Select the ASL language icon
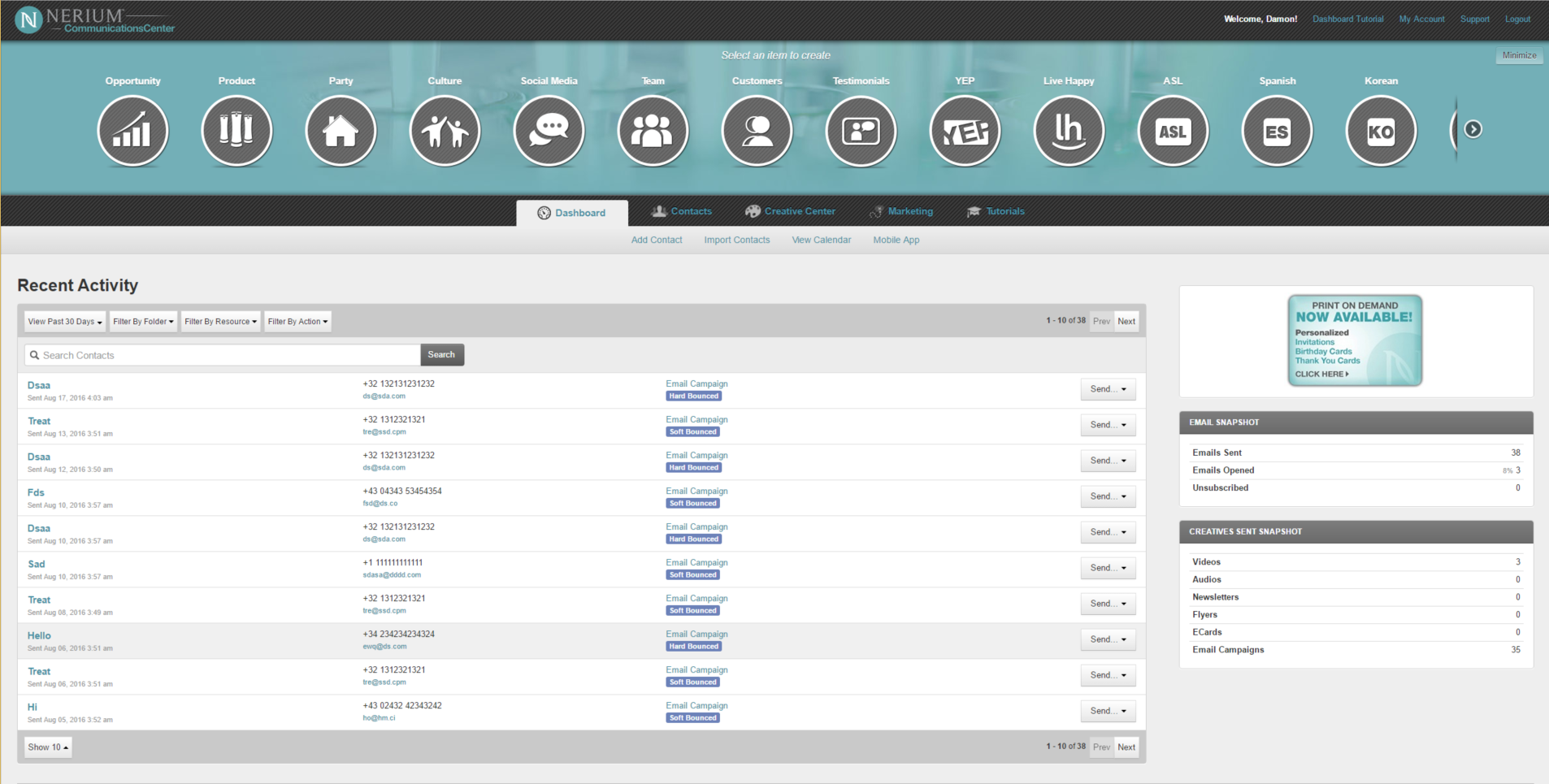1549x784 pixels. (1173, 131)
